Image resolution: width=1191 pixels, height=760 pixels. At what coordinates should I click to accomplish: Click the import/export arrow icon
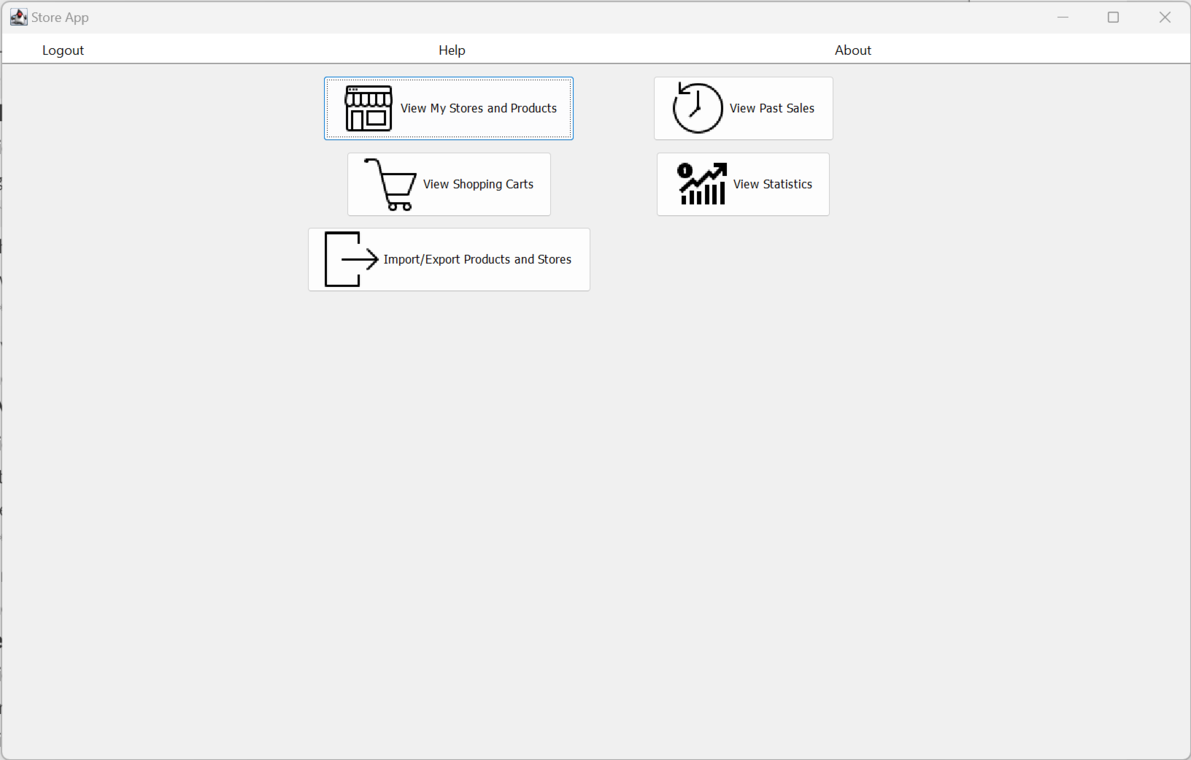pos(352,260)
